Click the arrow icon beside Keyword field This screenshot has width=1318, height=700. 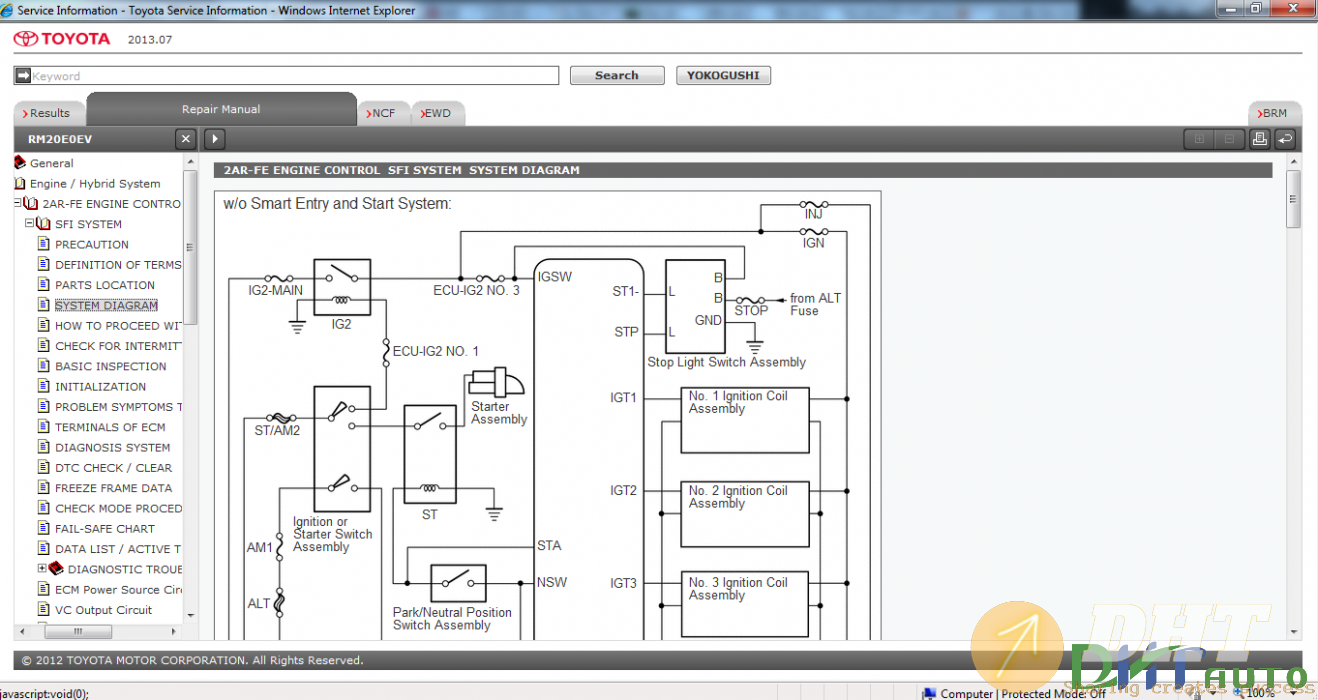click(22, 75)
